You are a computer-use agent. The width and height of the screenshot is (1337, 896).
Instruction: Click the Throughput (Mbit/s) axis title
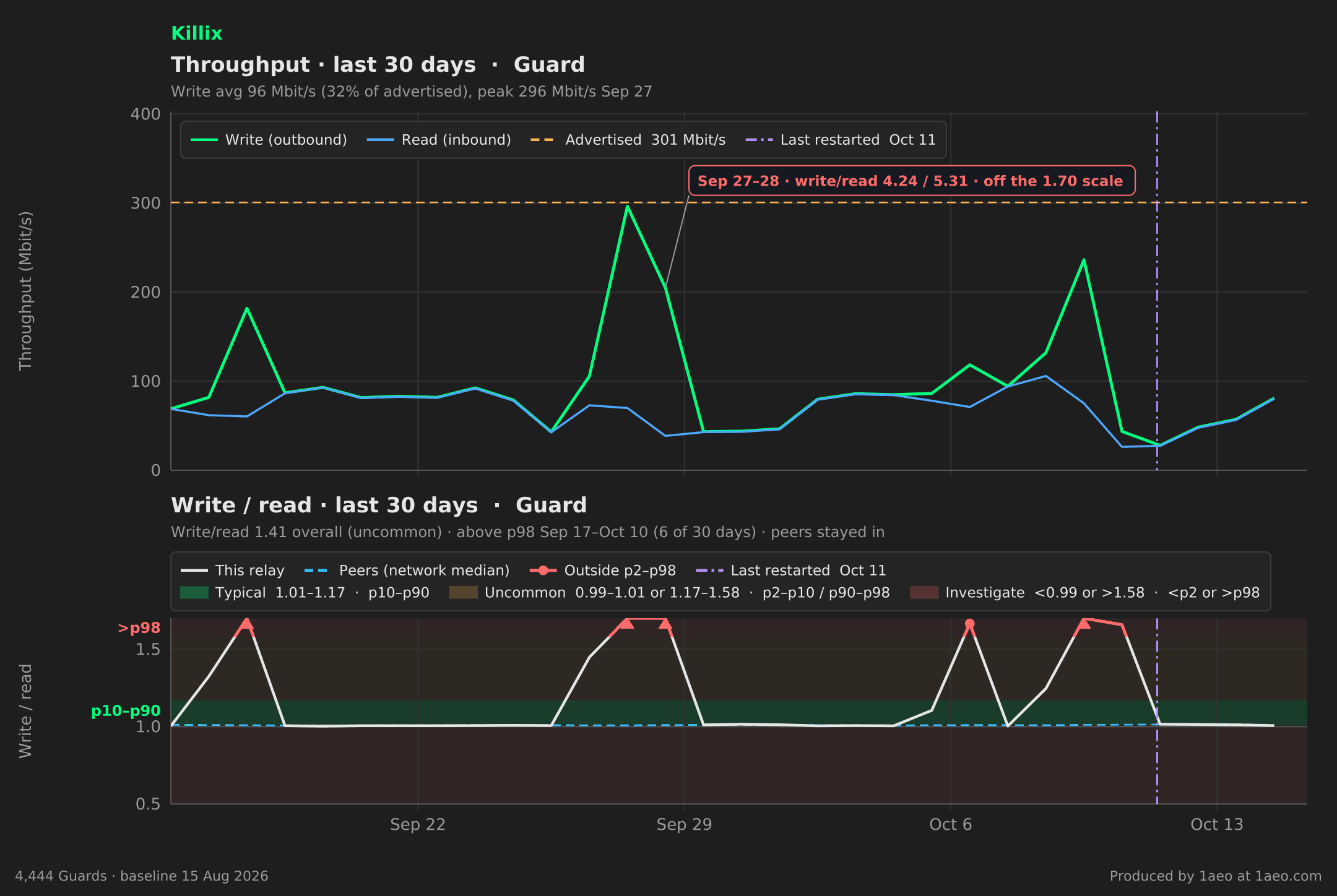[25, 291]
